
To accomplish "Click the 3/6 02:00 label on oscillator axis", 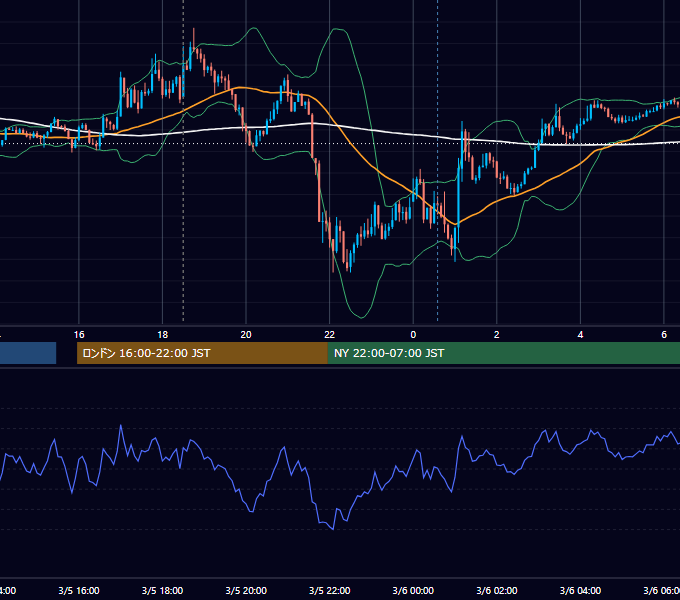I will (497, 590).
